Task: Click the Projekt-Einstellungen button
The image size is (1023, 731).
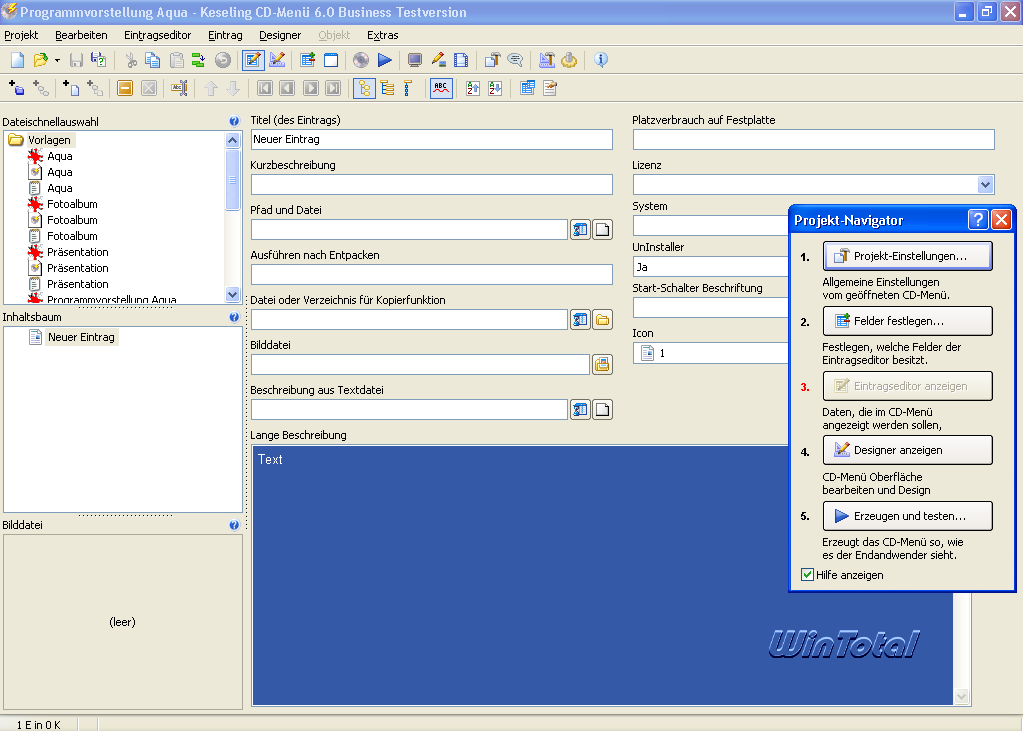Action: click(x=908, y=256)
